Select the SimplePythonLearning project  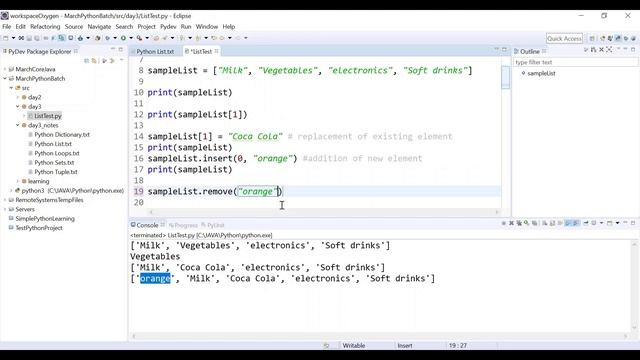click(x=45, y=219)
